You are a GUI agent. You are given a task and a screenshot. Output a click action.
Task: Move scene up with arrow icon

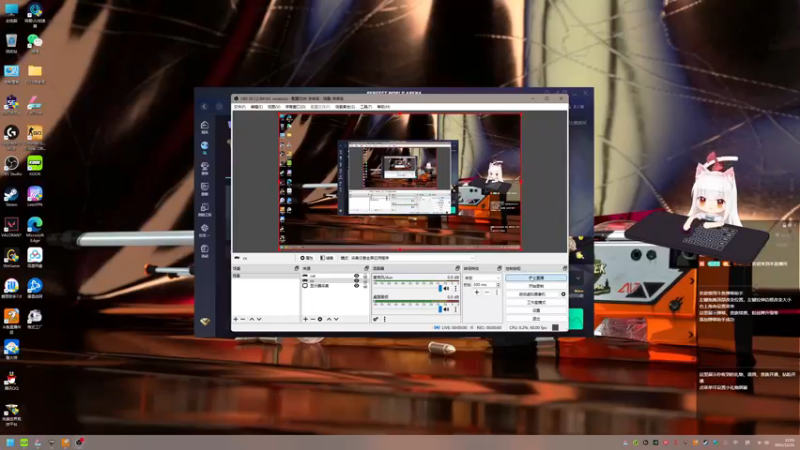[x=252, y=319]
